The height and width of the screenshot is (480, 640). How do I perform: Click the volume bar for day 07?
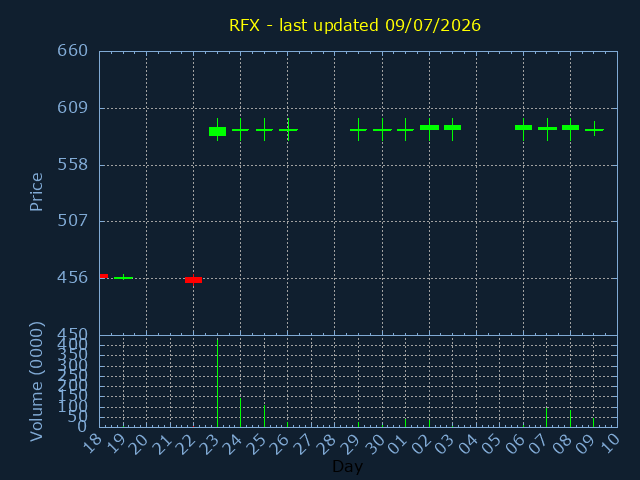pyautogui.click(x=547, y=417)
